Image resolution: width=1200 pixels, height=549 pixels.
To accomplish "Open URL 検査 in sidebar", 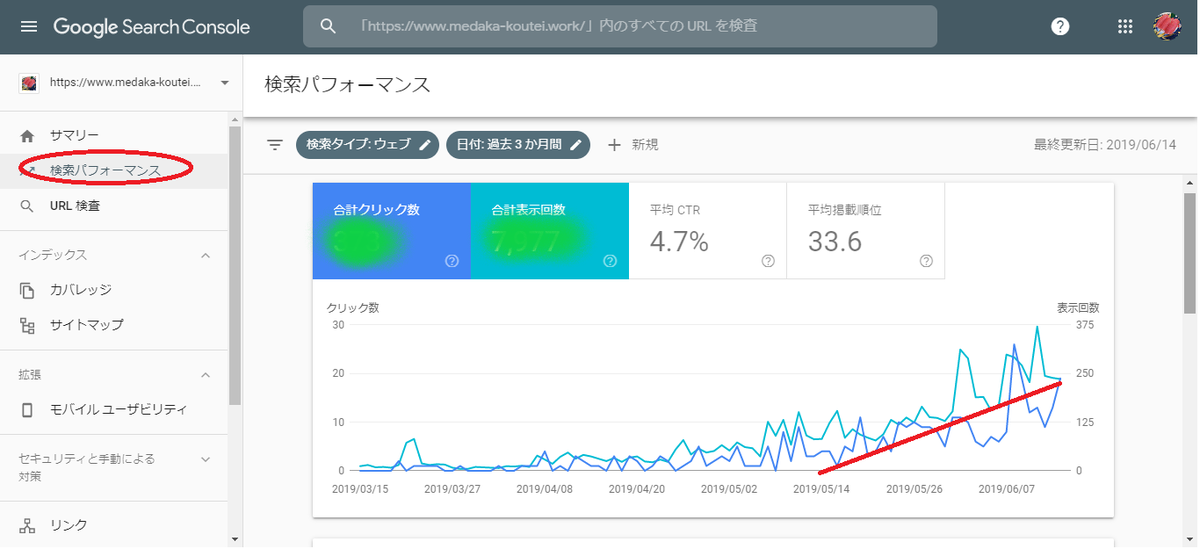I will [75, 206].
